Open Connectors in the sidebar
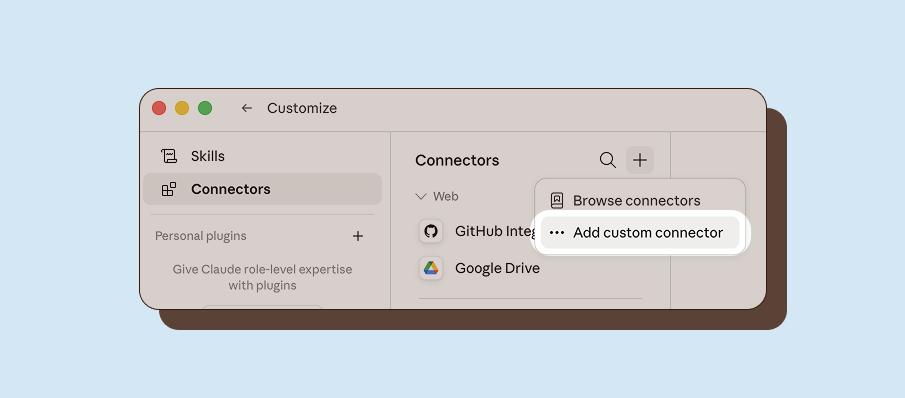905x398 pixels. tap(262, 189)
